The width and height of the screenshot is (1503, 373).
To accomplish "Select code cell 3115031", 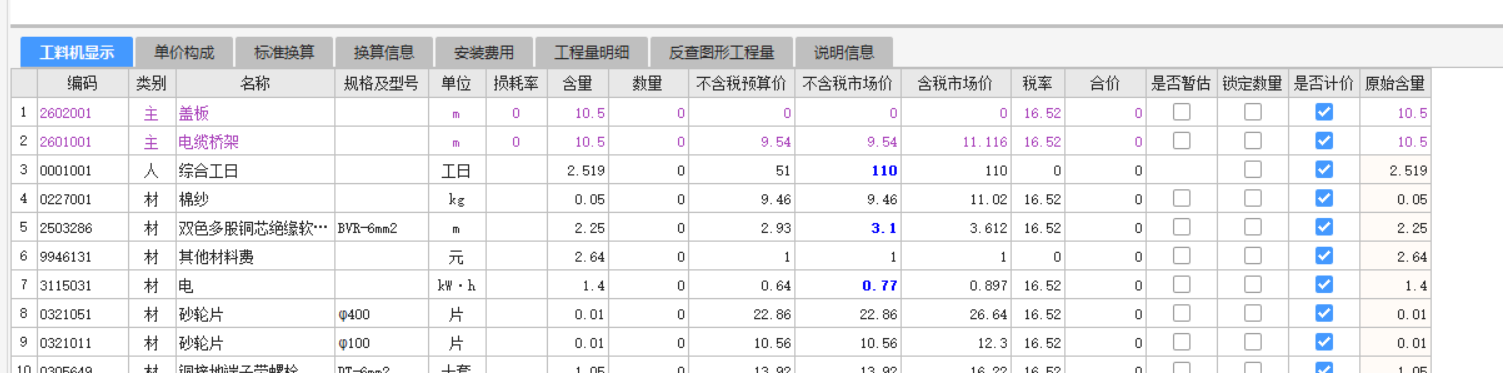I will pyautogui.click(x=82, y=286).
